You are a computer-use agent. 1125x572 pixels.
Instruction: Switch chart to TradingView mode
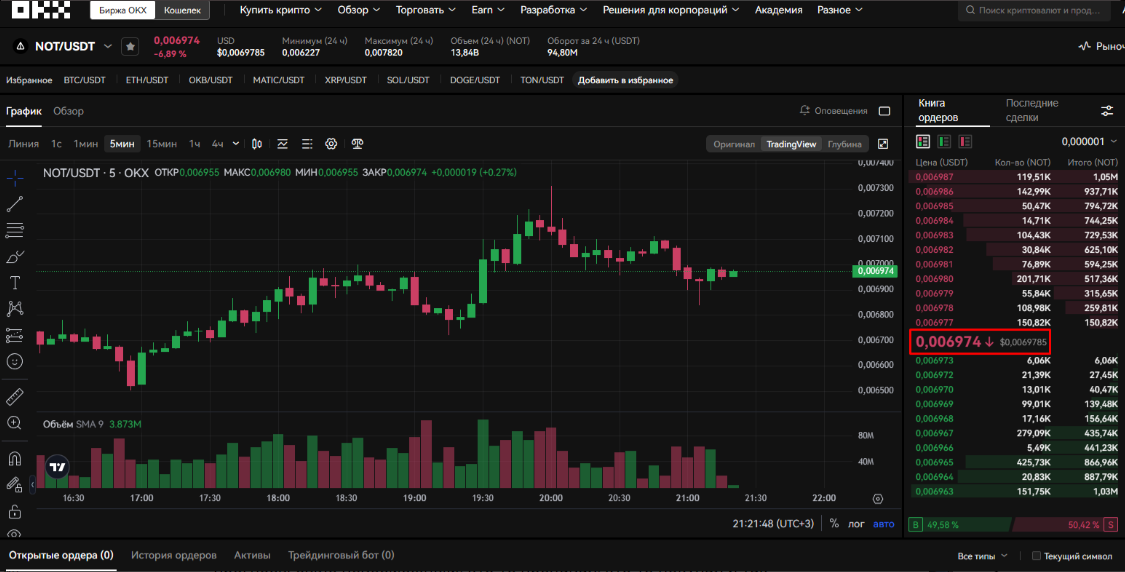791,144
